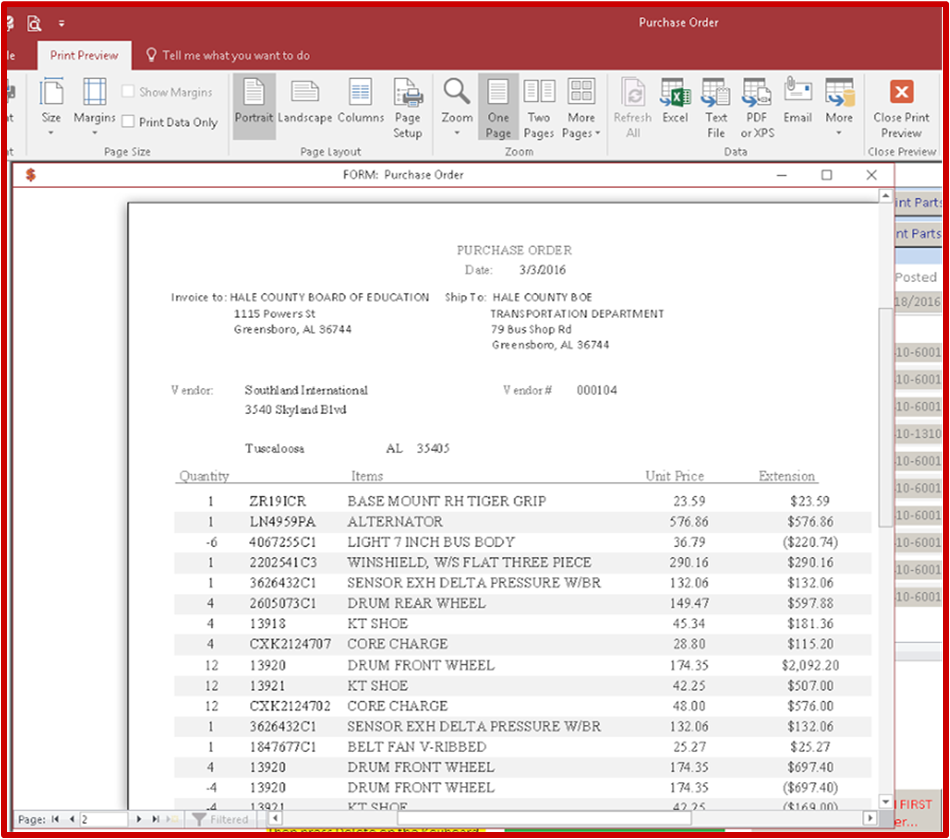Click the Posted label in background form
Image resolution: width=950 pixels, height=839 pixels.
(915, 277)
